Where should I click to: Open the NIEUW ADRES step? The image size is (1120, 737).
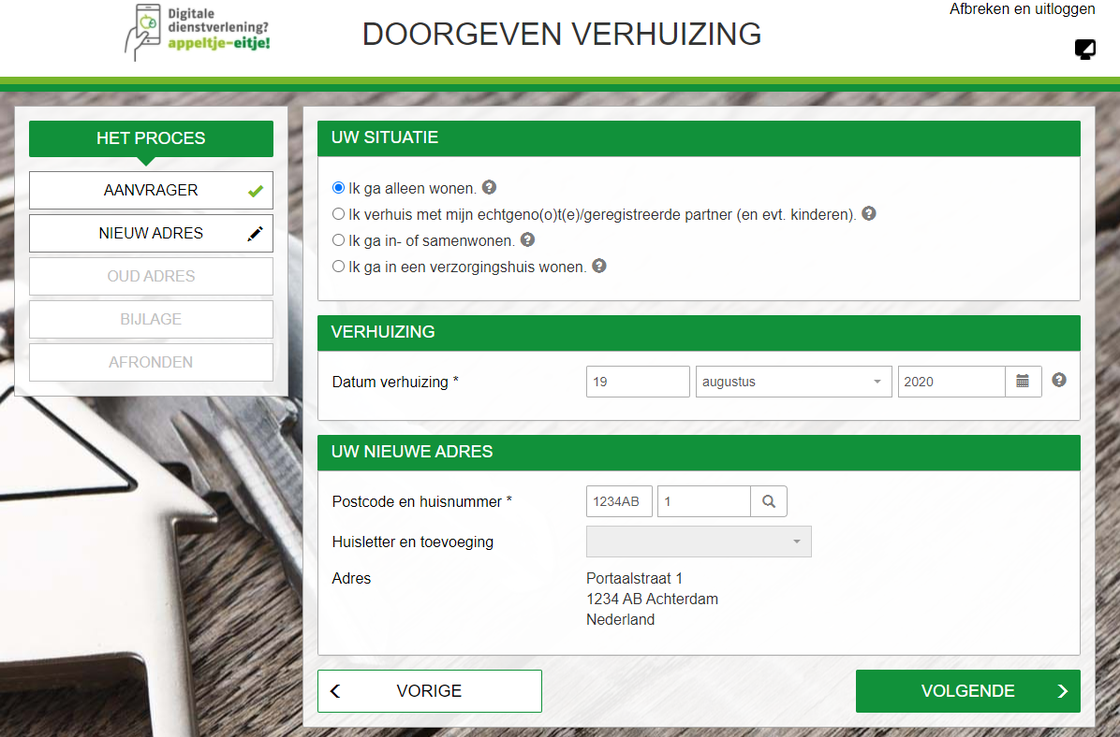click(151, 233)
